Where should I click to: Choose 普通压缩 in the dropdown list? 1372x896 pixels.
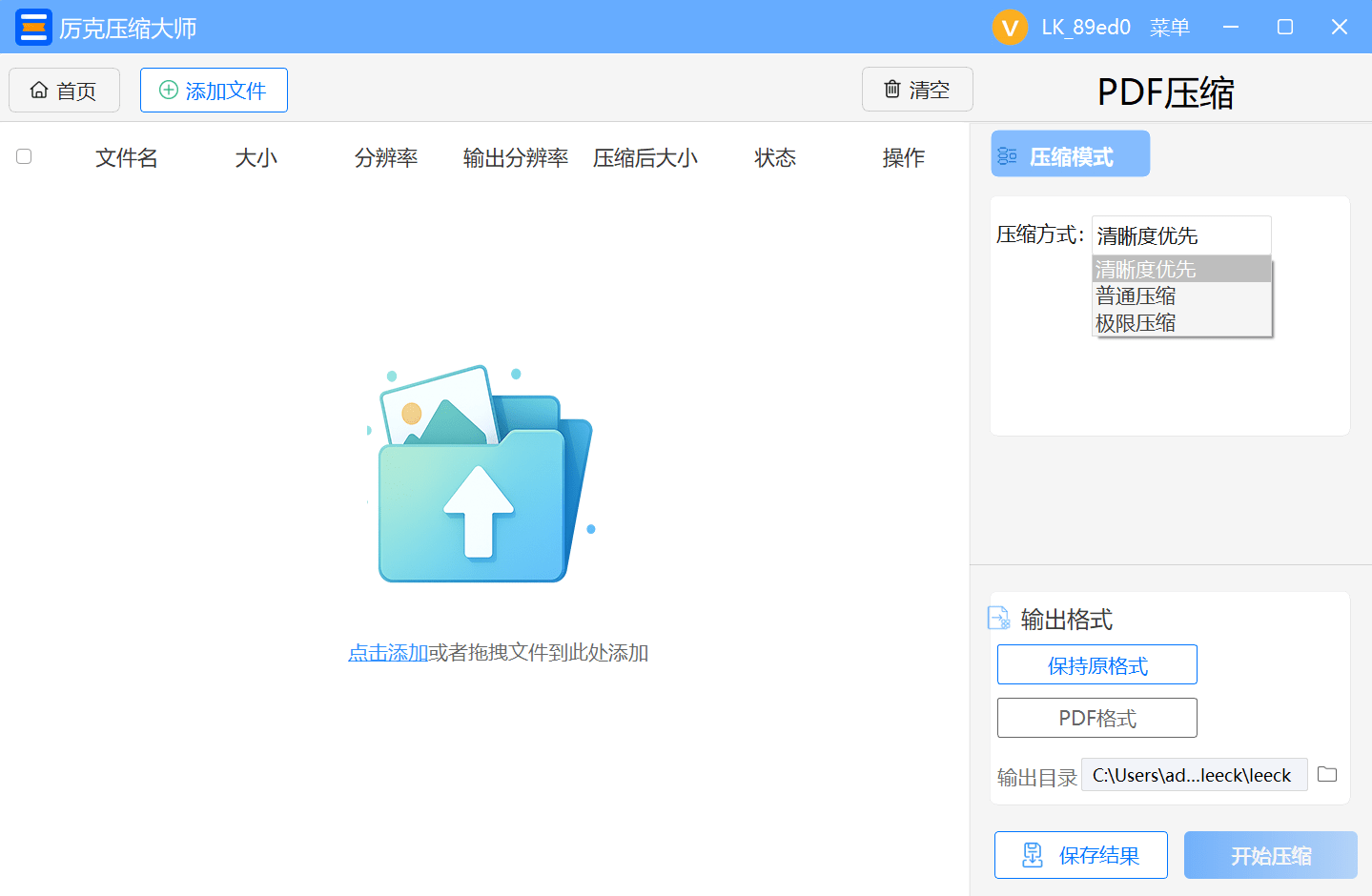[x=1181, y=295]
